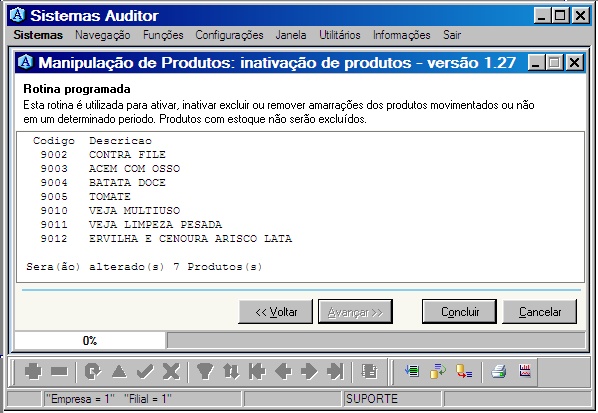Viewport: 598px width, 413px height.
Task: Select product row 9010 VEJA MULTIUSO
Action: (x=110, y=211)
